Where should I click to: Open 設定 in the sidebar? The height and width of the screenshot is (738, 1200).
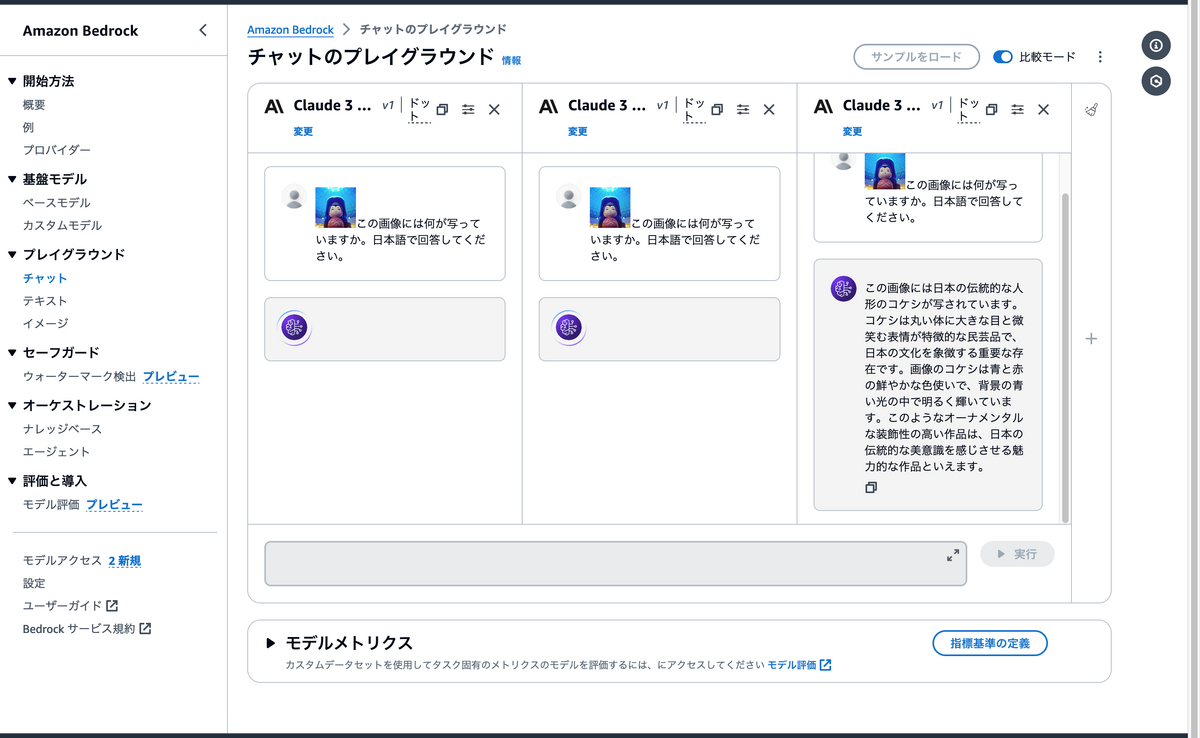tap(34, 583)
